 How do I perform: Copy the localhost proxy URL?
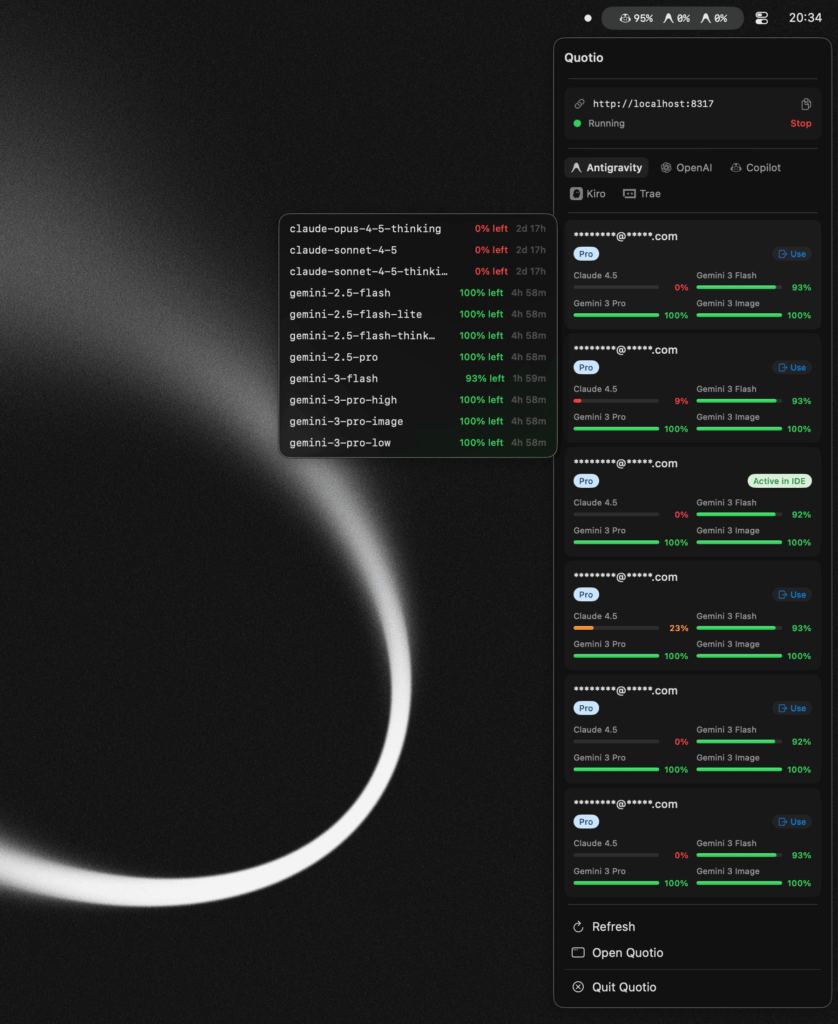806,104
